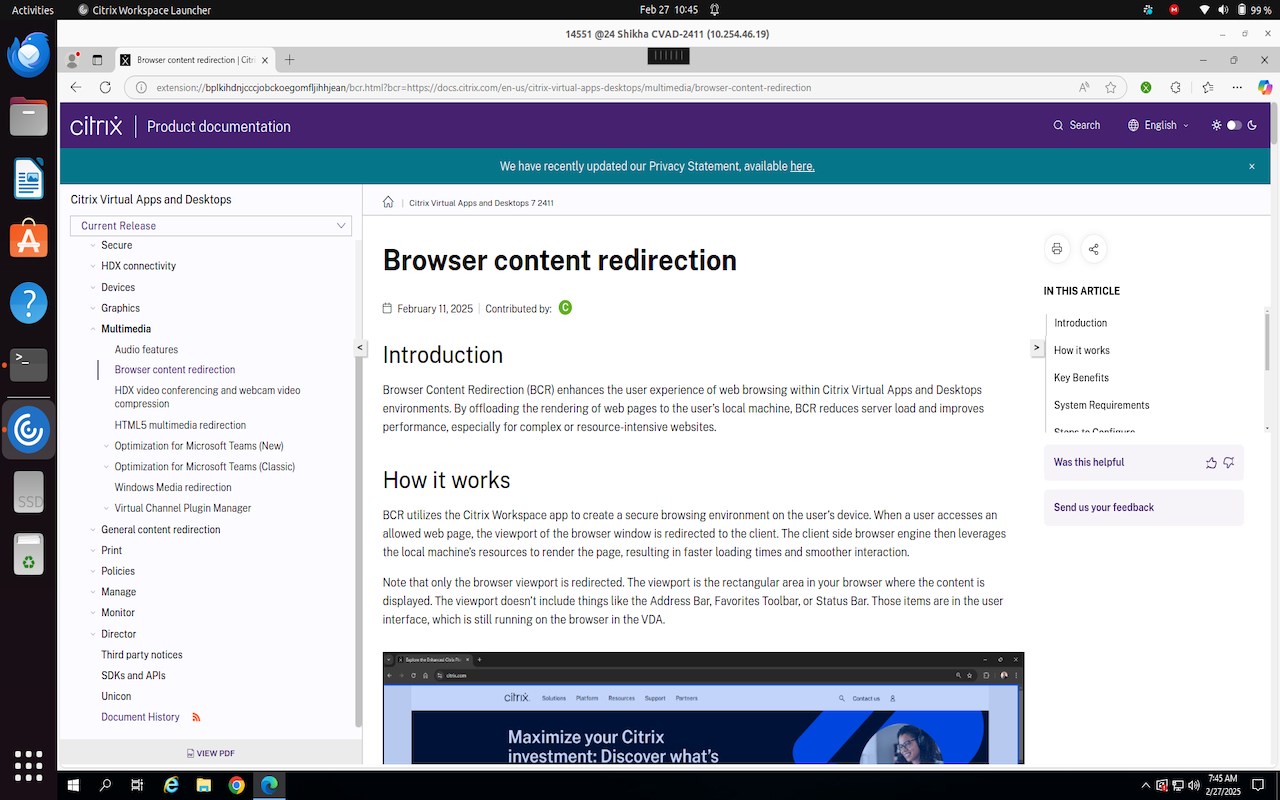Jump to Key Benefits section link
Viewport: 1280px width, 800px height.
[1081, 378]
